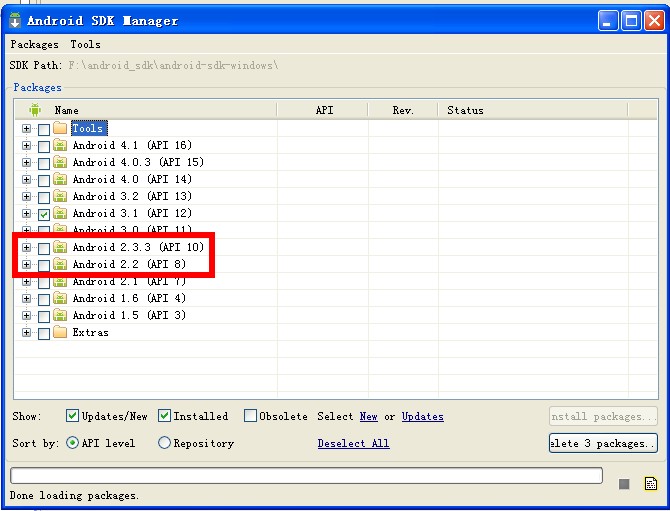This screenshot has width=670, height=511.
Task: Tick the Android 2.3.3 (API 10) checkbox
Action: click(x=44, y=248)
